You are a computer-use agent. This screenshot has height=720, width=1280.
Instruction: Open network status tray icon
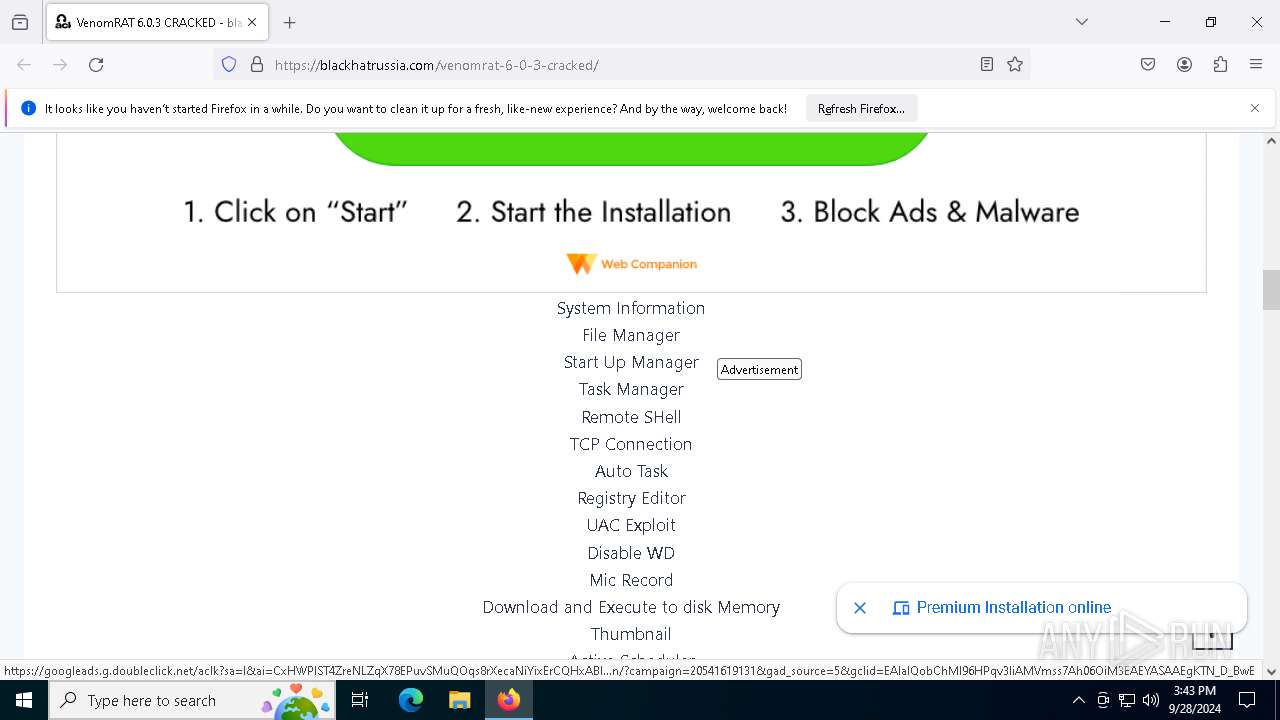[1127, 700]
